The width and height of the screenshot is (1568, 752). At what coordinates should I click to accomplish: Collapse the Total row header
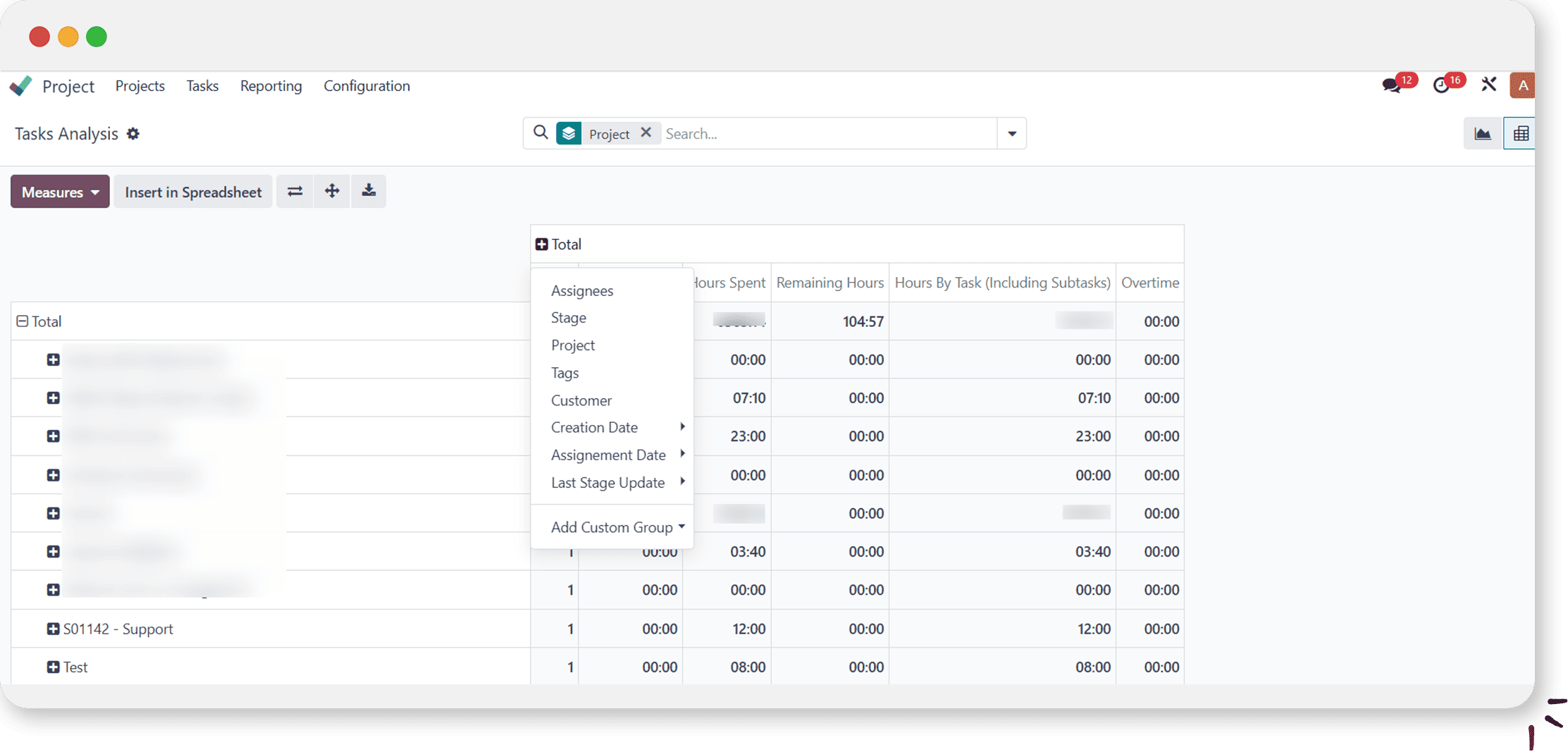(x=23, y=321)
